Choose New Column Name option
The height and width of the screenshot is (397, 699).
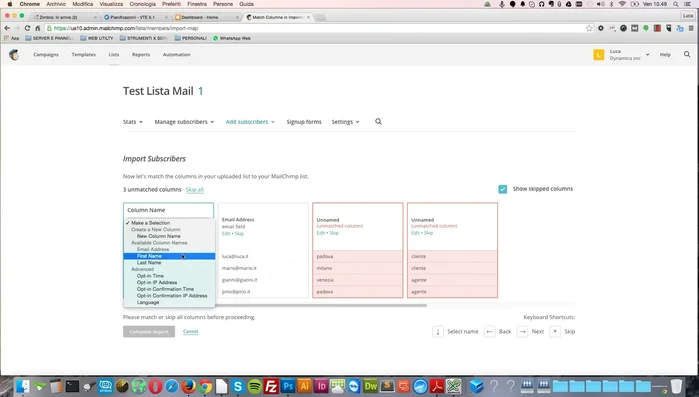coord(169,236)
